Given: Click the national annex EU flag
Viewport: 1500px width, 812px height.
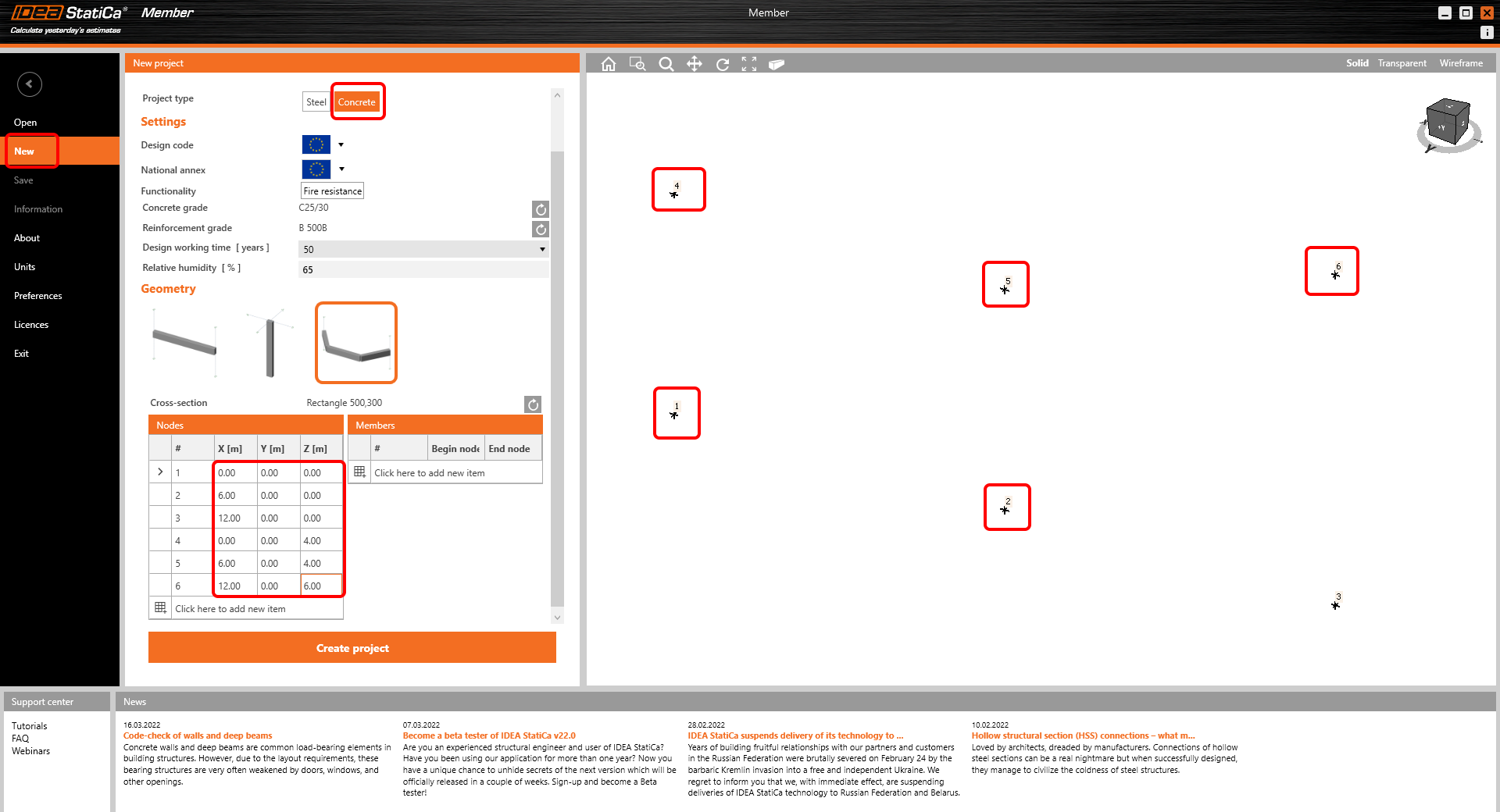Looking at the screenshot, I should tap(316, 169).
